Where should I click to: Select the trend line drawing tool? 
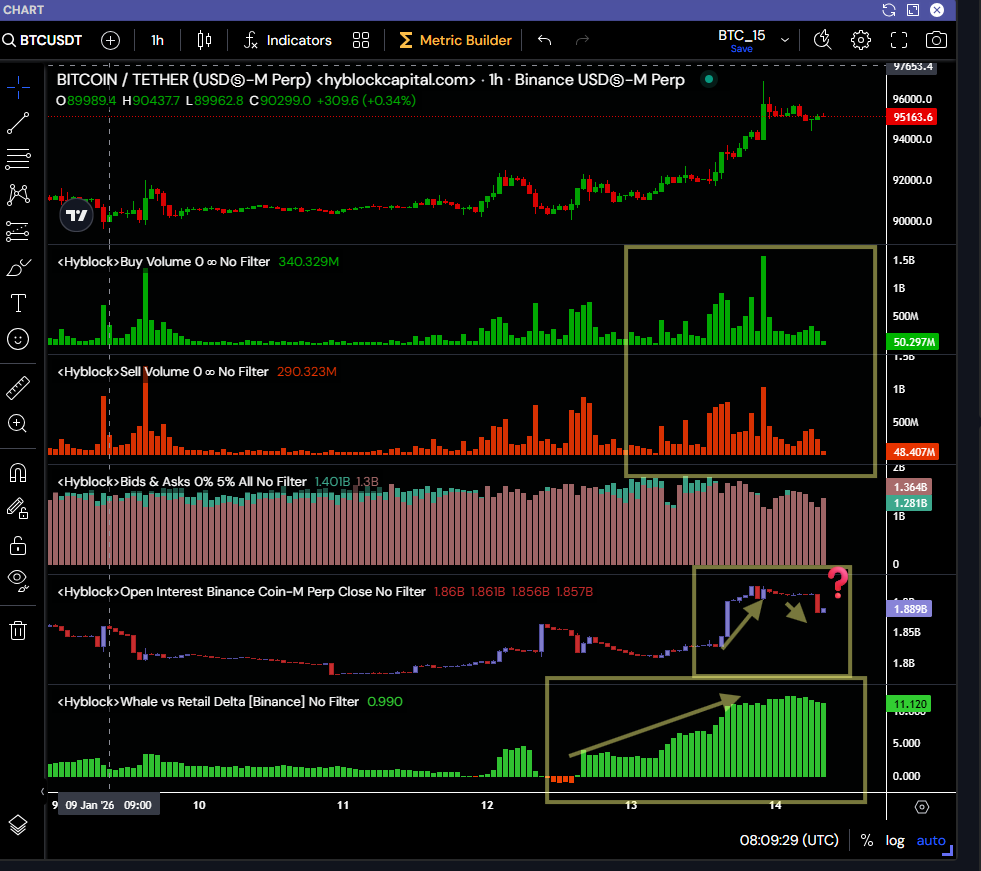click(18, 123)
